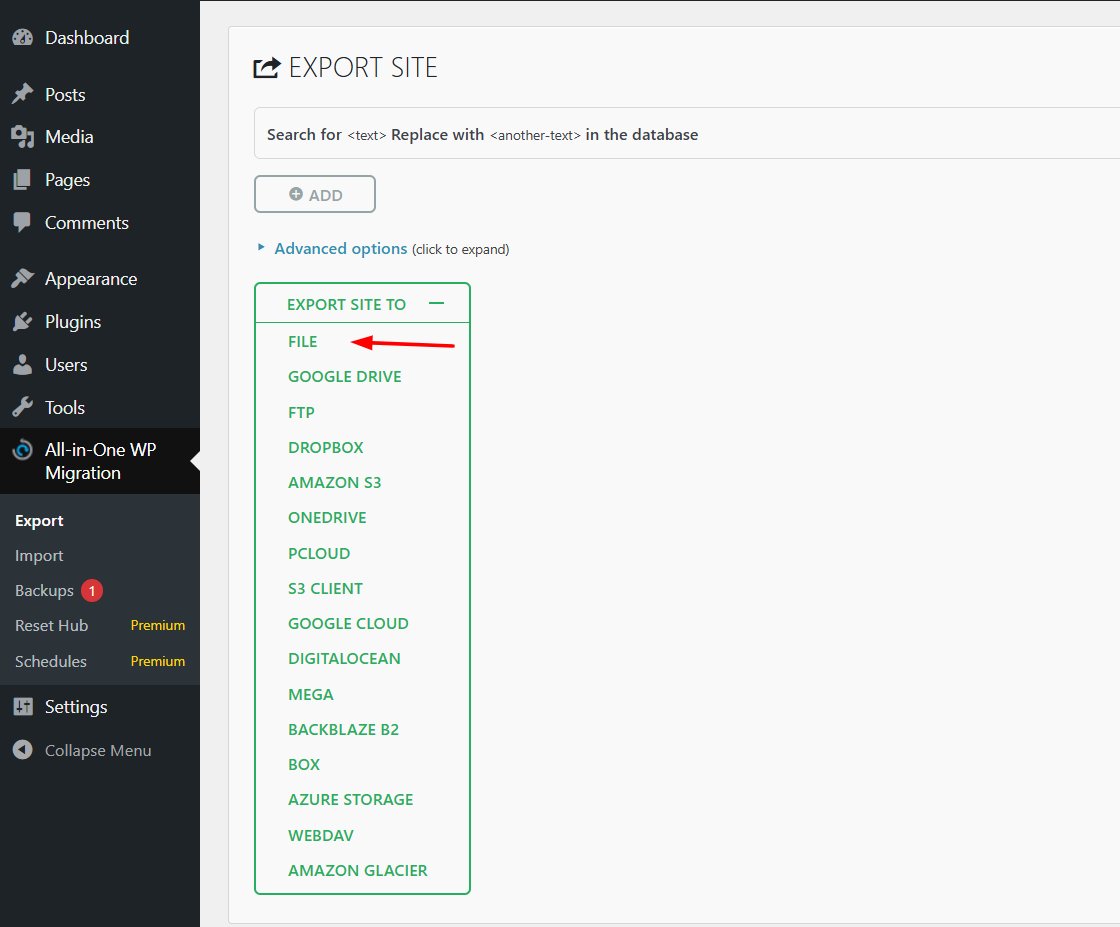This screenshot has width=1120, height=927.
Task: Click the All-in-One WP Migration logo icon
Action: (23, 450)
